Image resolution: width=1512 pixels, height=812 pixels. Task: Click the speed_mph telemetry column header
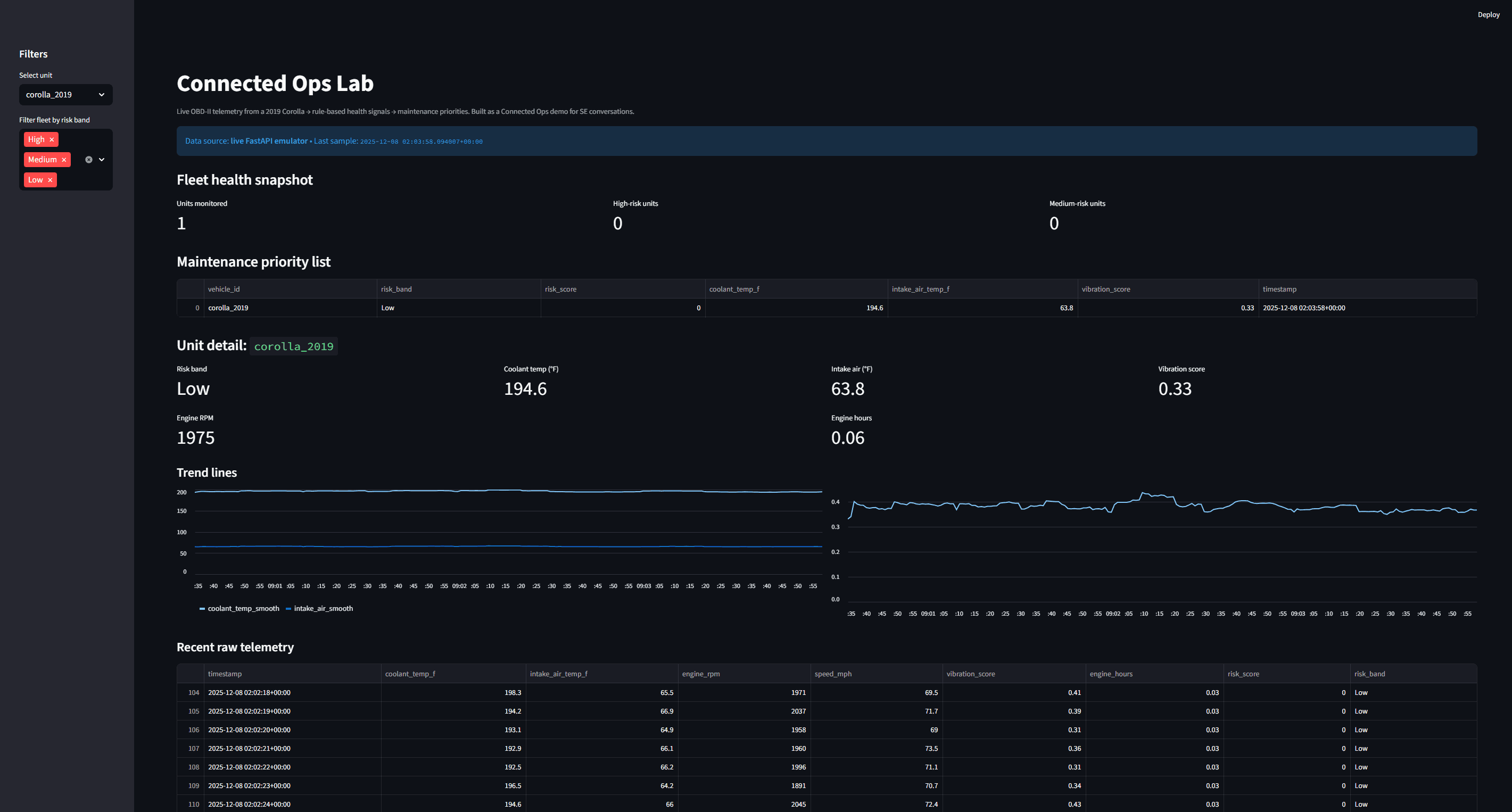[832, 674]
